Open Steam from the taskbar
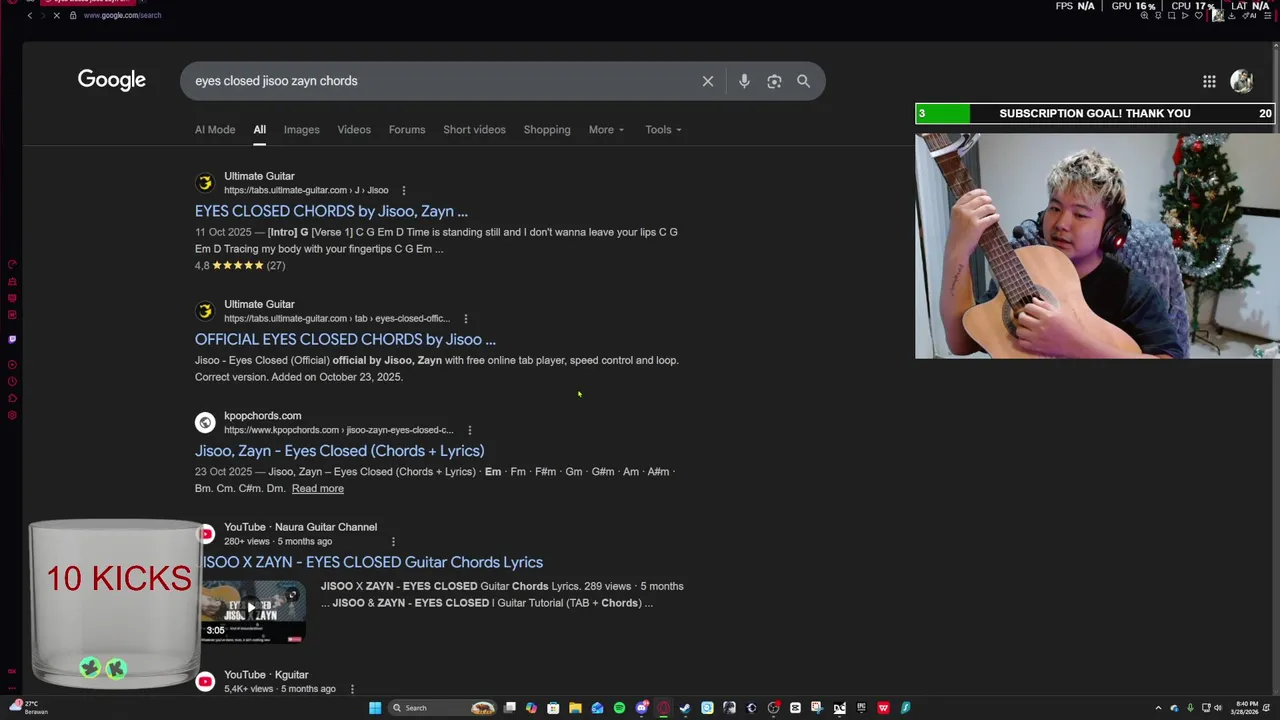The height and width of the screenshot is (720, 1280). (685, 708)
